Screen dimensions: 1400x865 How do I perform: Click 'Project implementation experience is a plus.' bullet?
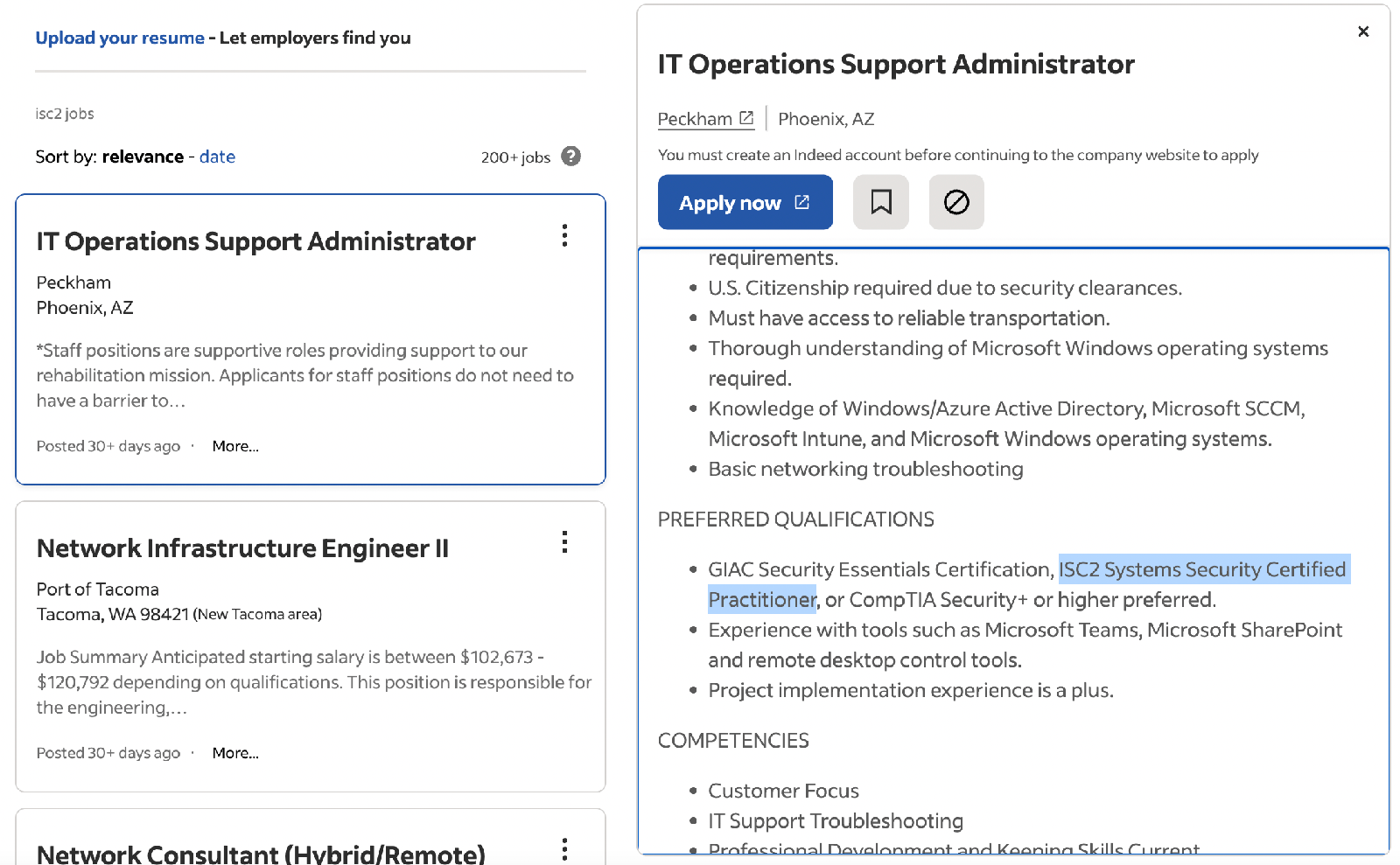tap(911, 691)
